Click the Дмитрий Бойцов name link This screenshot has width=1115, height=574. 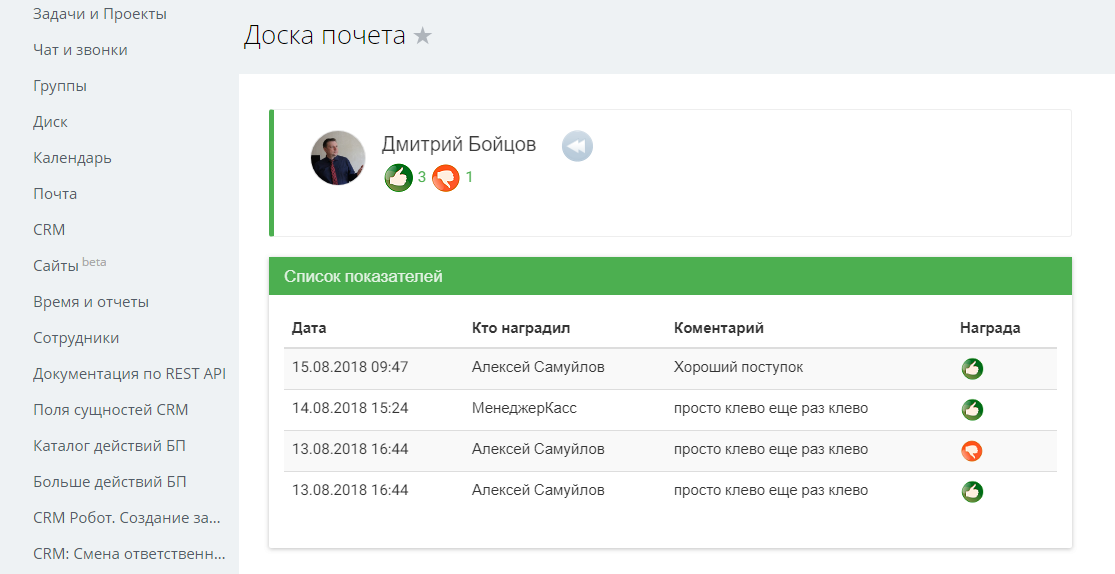coord(459,145)
